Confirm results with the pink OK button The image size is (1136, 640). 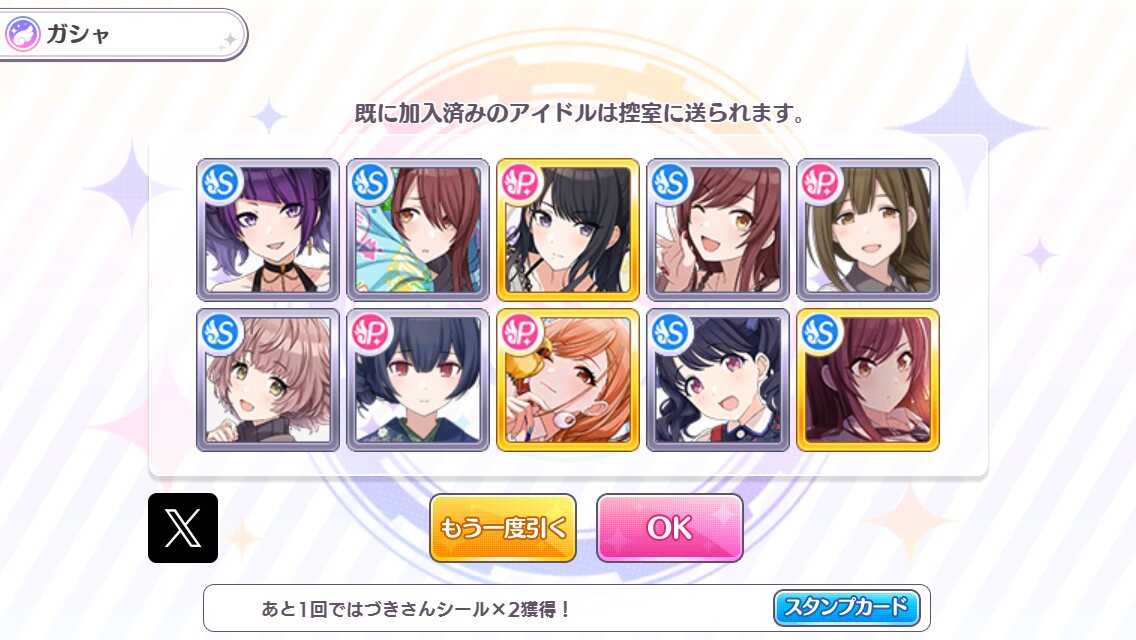tap(669, 528)
